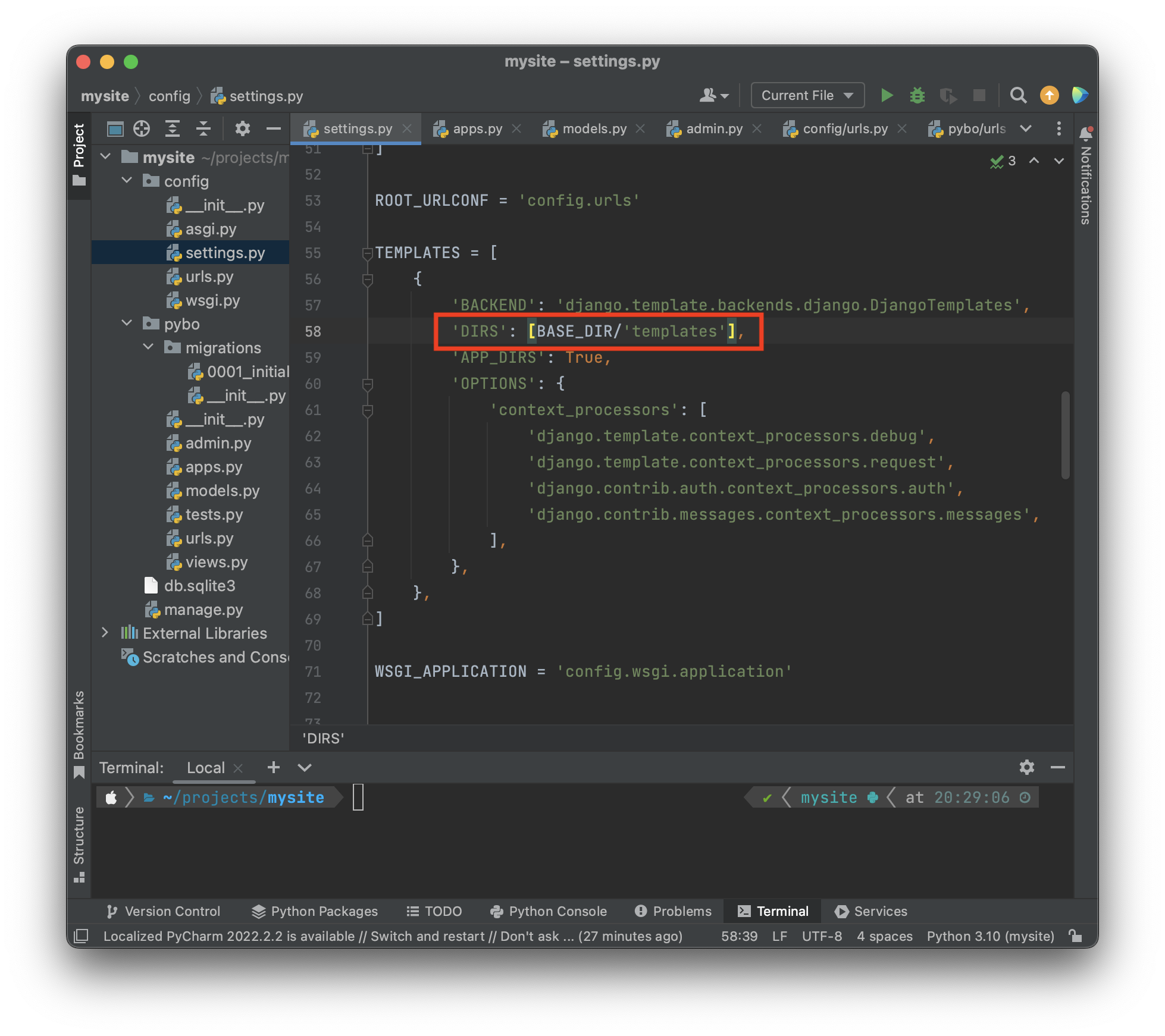The image size is (1165, 1036).
Task: Add new terminal session with plus
Action: pos(273,767)
